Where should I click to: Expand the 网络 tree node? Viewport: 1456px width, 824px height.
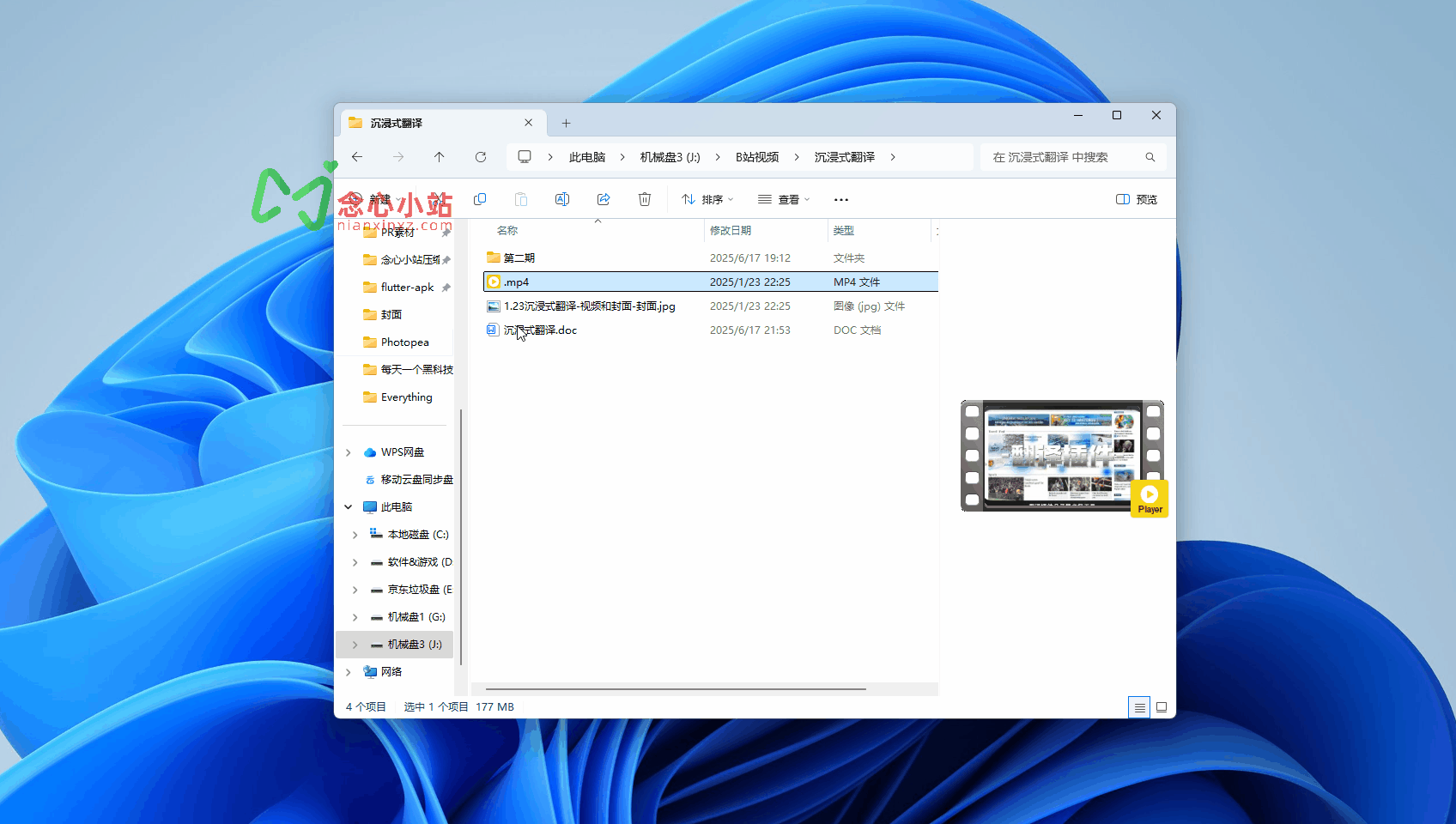click(x=348, y=672)
